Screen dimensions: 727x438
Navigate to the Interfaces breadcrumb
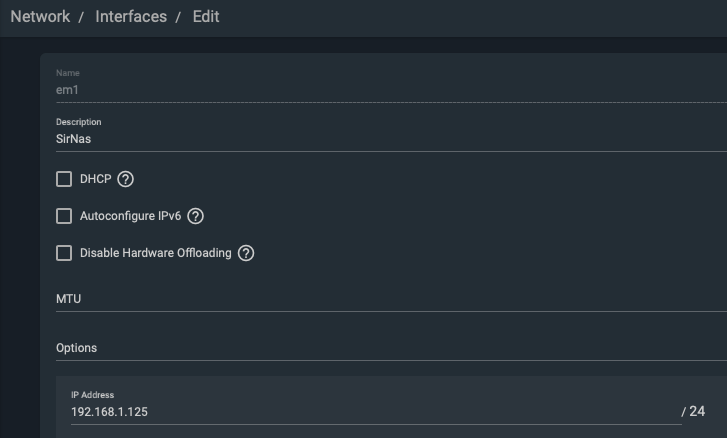131,17
